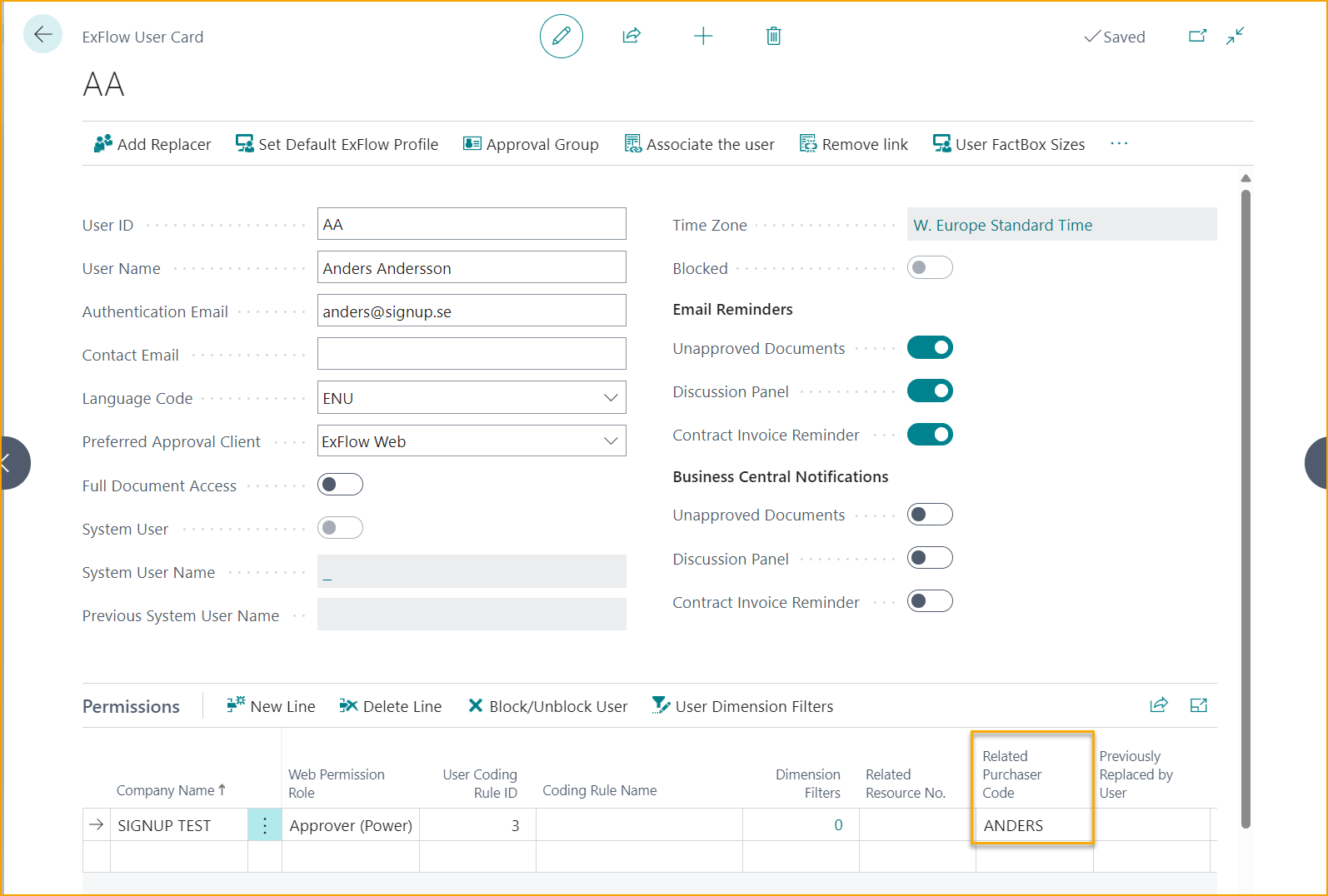1328x896 pixels.
Task: Enable Business Central Contract Invoice Reminder
Action: tap(930, 601)
